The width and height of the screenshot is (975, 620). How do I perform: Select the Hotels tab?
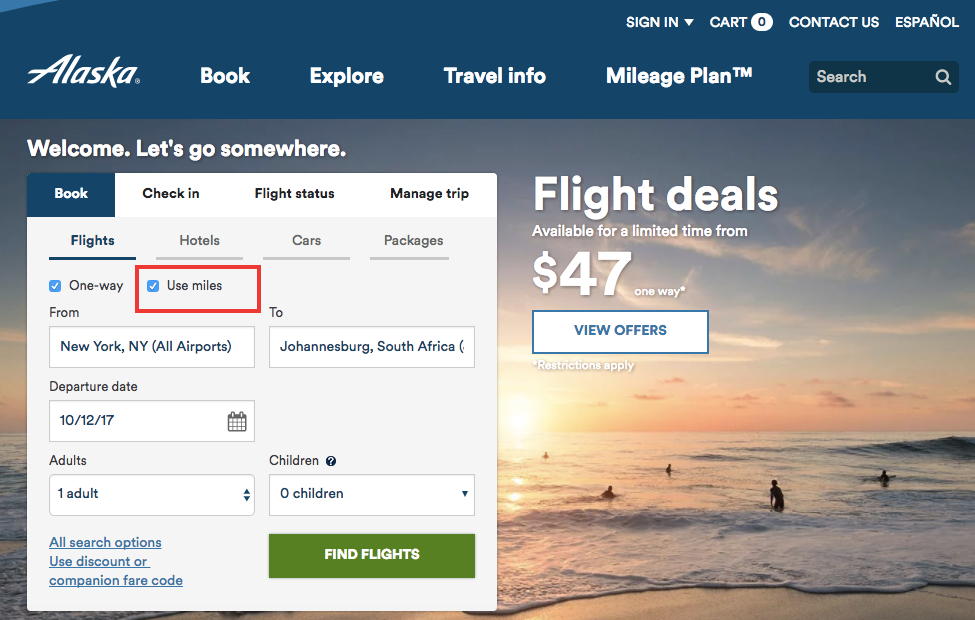[199, 241]
